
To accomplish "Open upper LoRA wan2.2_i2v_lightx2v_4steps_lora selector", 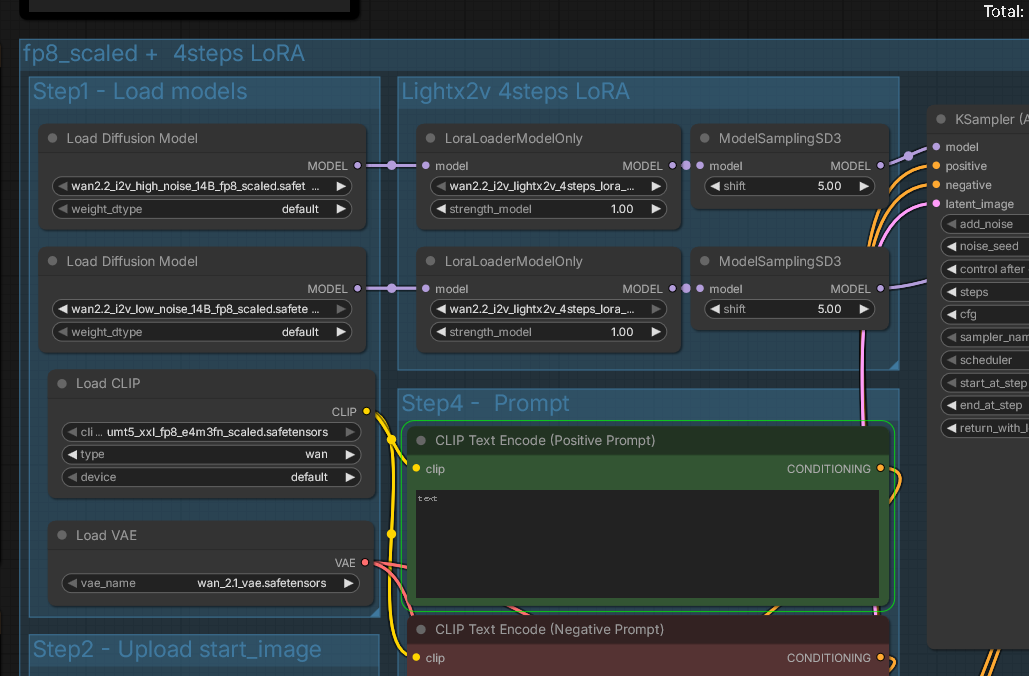I will click(x=548, y=186).
